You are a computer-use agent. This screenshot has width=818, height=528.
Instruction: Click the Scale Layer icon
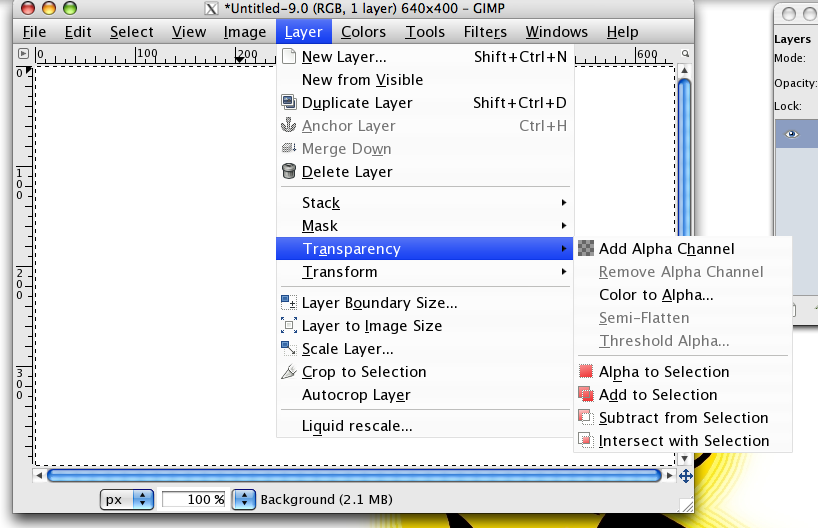(x=288, y=348)
